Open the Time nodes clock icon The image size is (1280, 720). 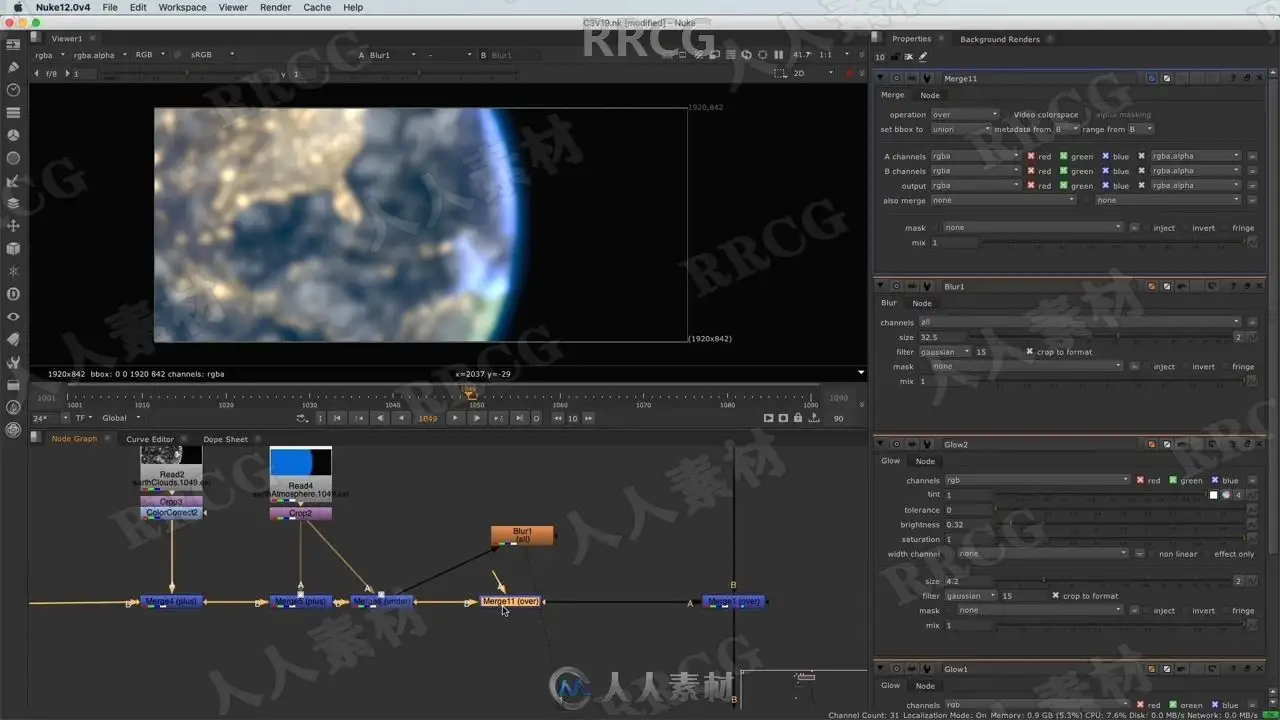point(13,90)
